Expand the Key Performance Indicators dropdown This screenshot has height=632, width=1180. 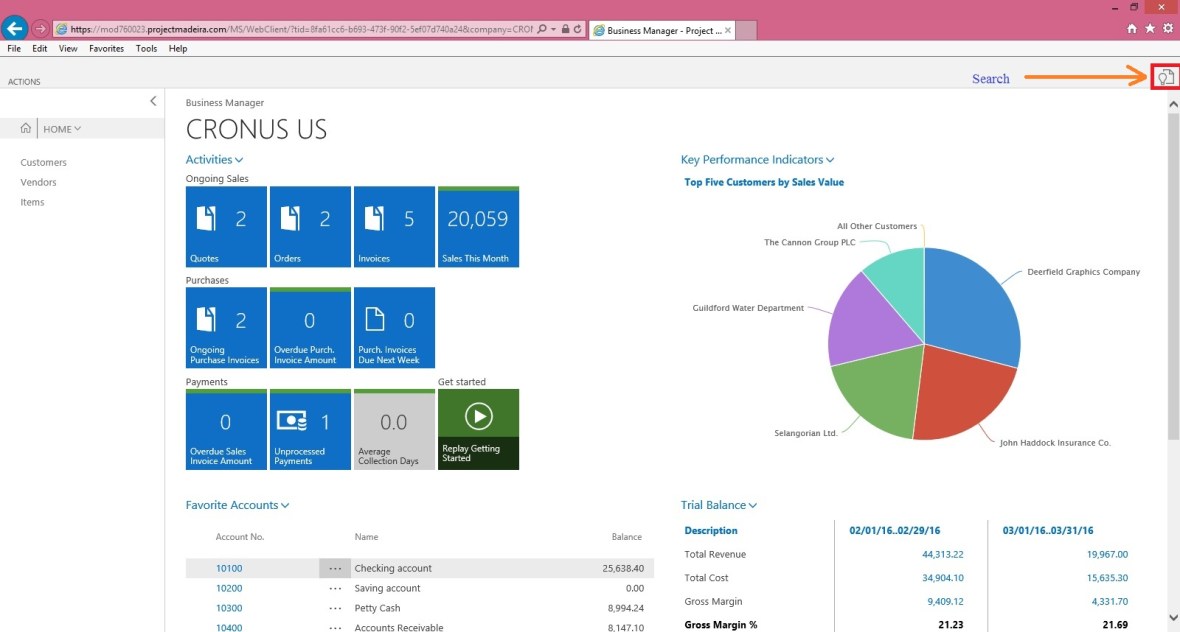pyautogui.click(x=757, y=160)
